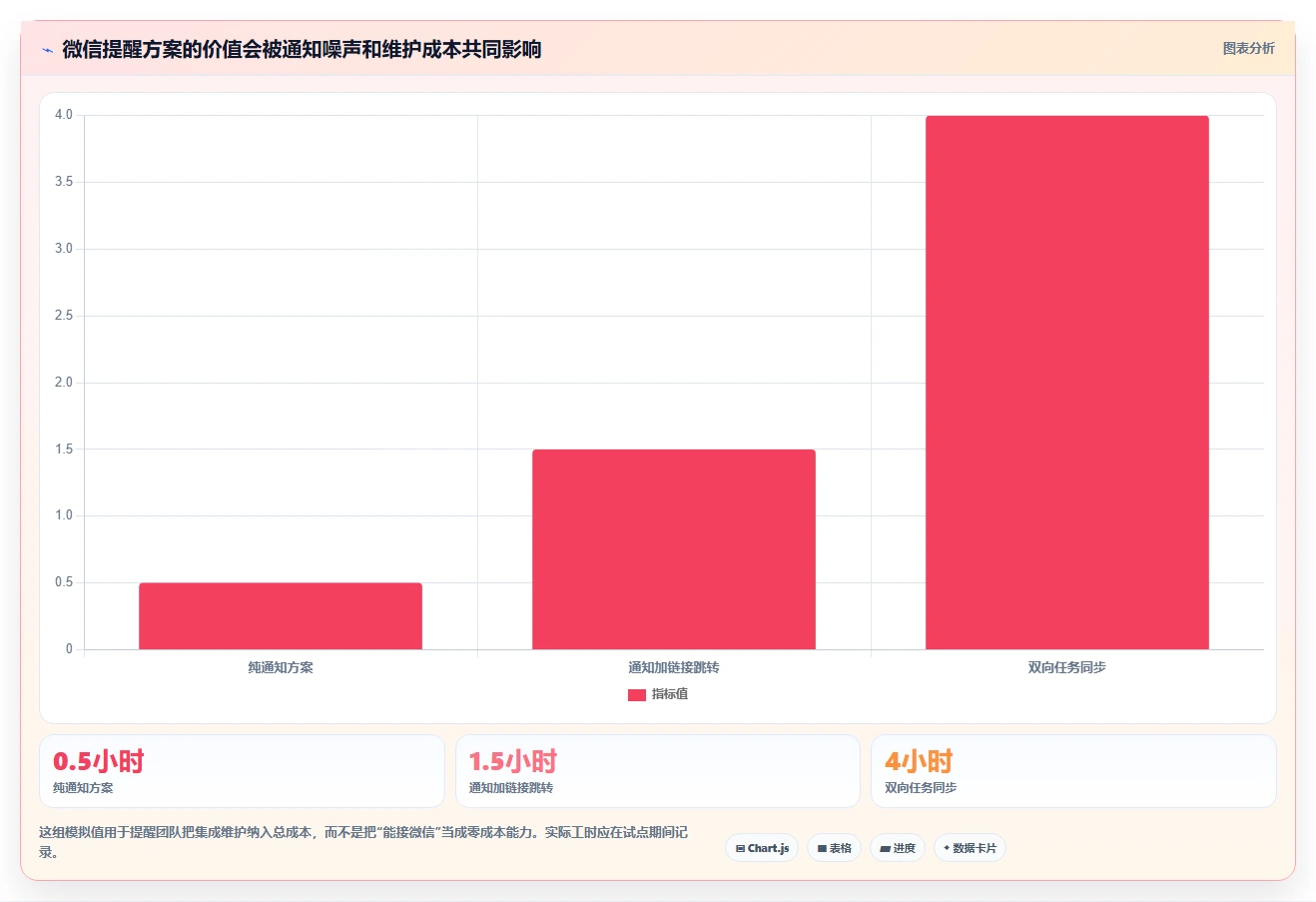Viewport: 1316px width, 902px height.
Task: Click the 纯通知方案 x-axis label
Action: click(281, 667)
